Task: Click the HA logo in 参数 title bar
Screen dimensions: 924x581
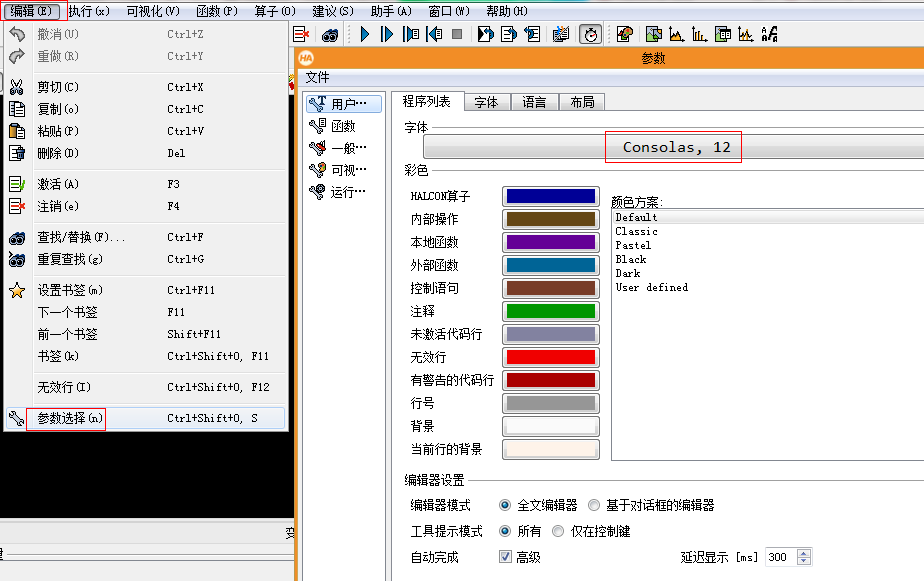Action: click(x=306, y=58)
